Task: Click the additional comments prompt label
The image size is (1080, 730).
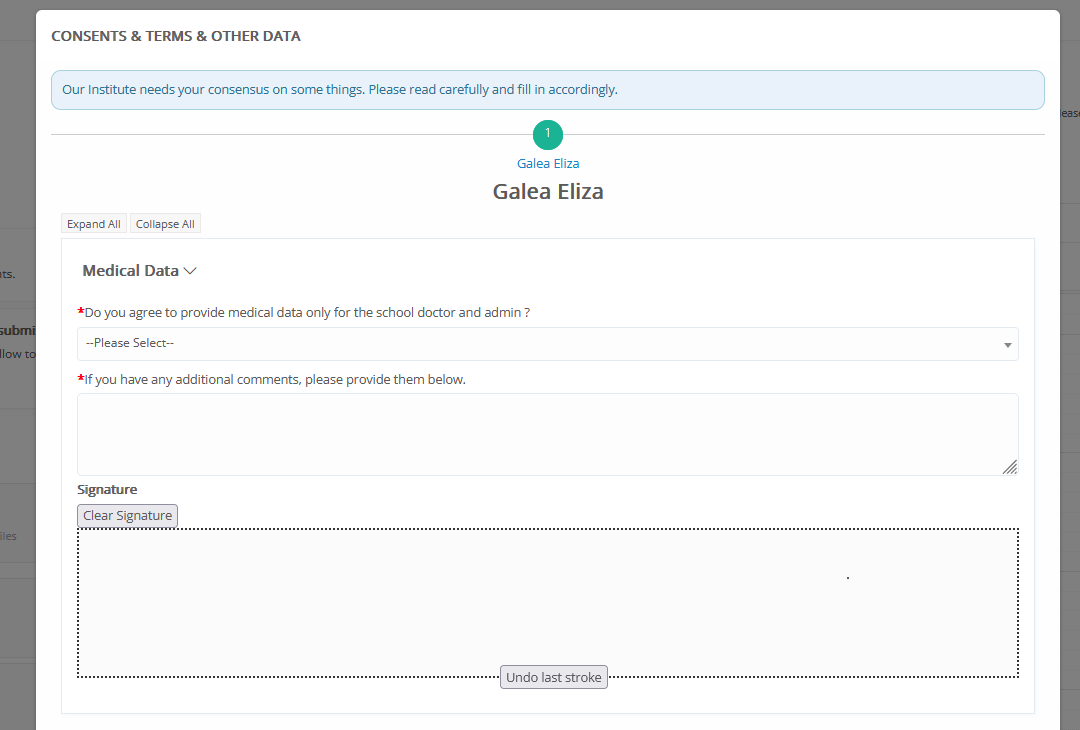Action: click(x=275, y=380)
